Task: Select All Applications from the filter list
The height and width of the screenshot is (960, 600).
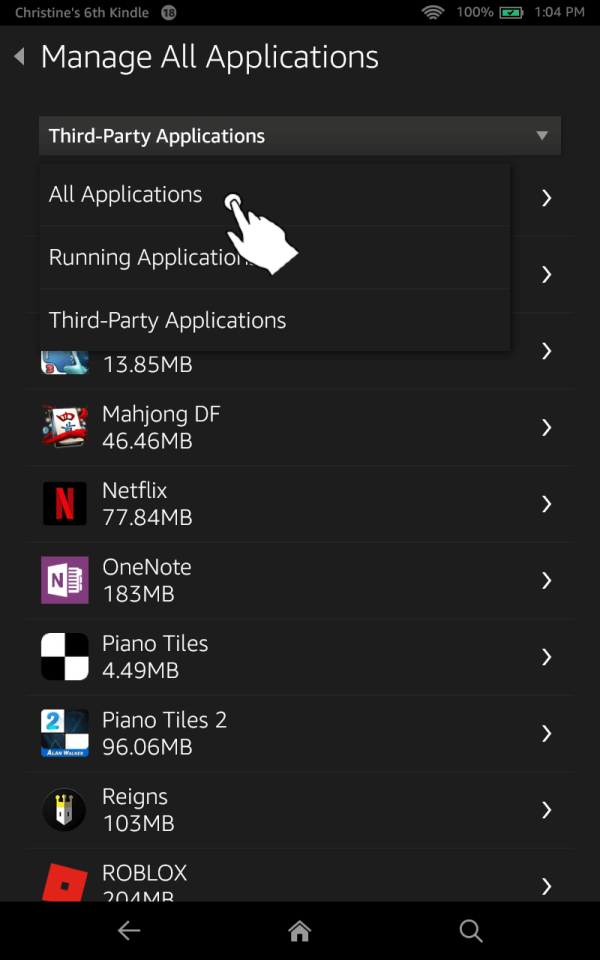Action: [126, 195]
